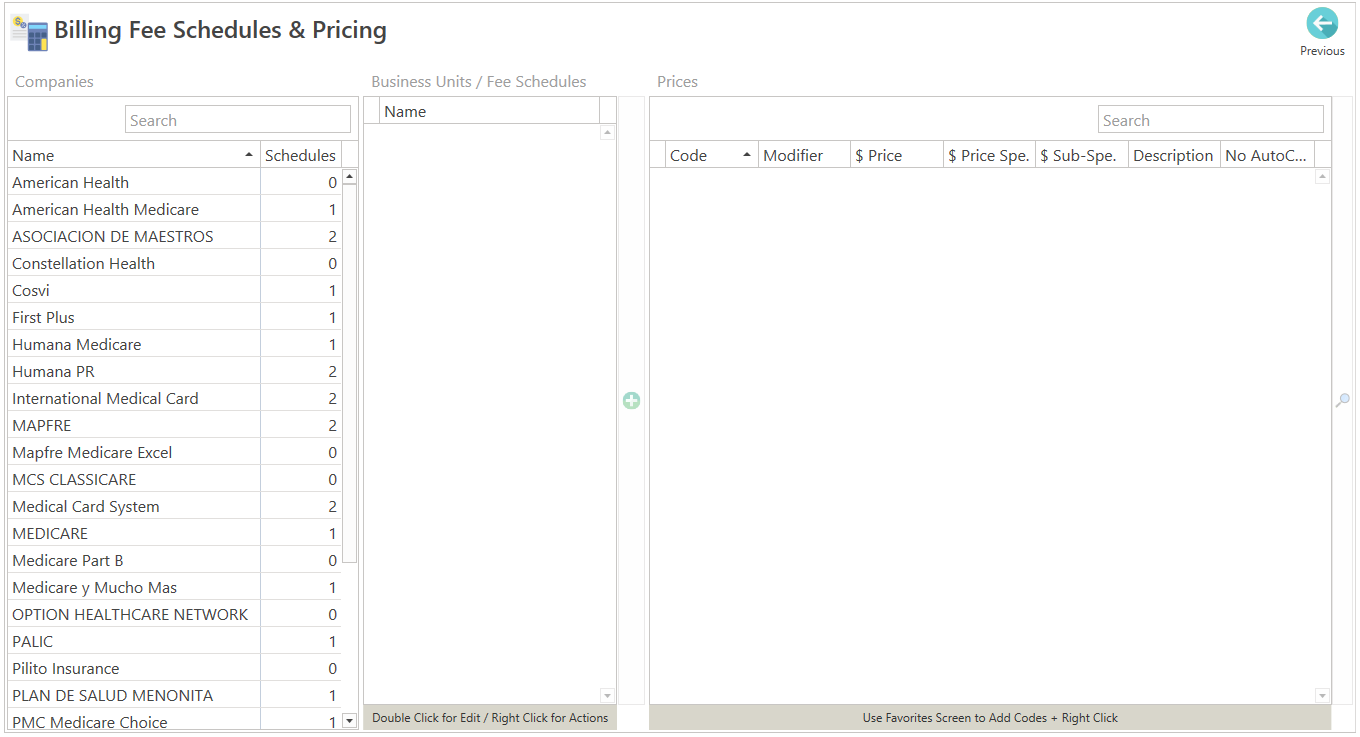Image resolution: width=1360 pixels, height=737 pixels.
Task: Select the Humana PR row
Action: pyautogui.click(x=174, y=371)
